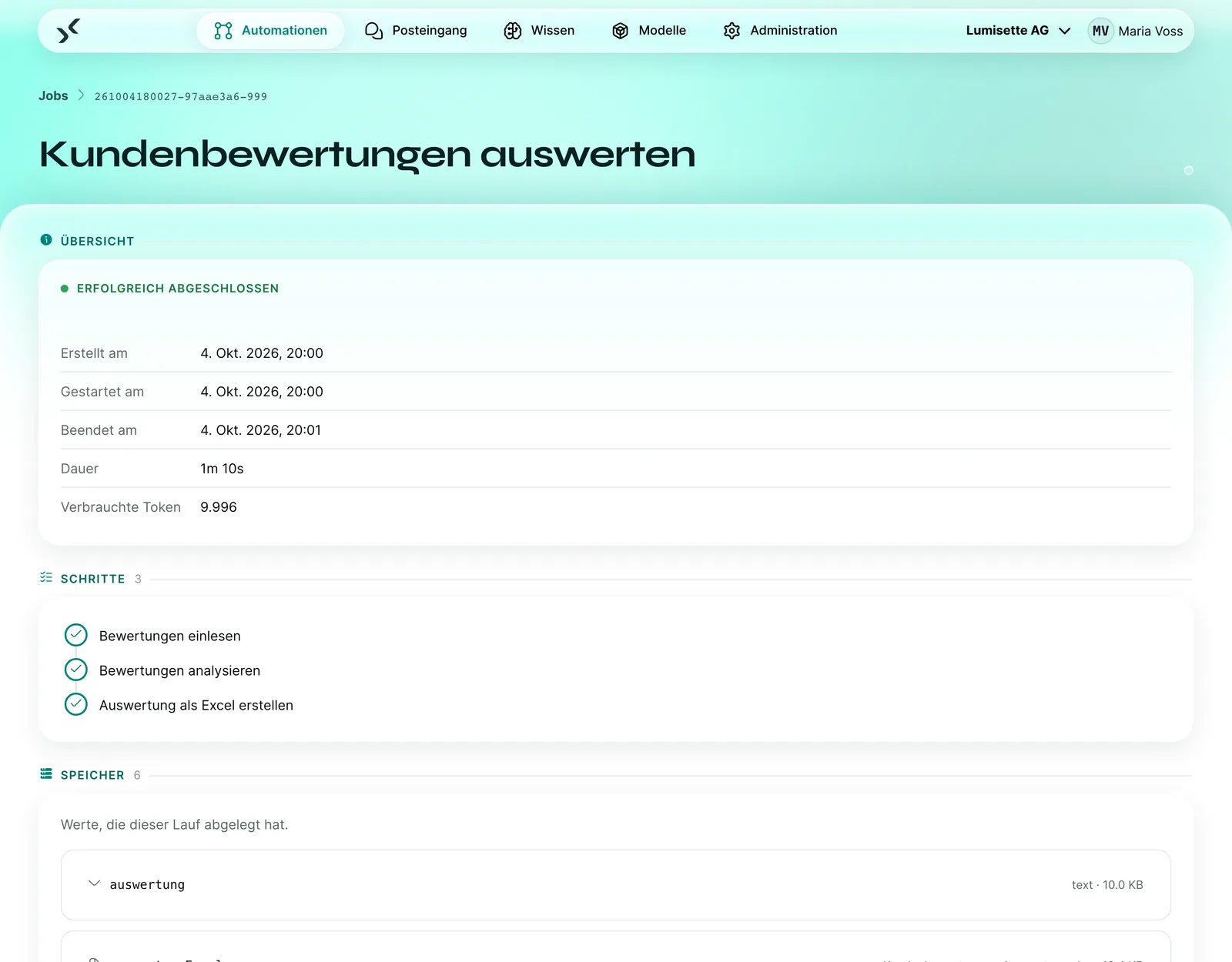This screenshot has height=962, width=1232.
Task: Click the text · 10.0 KB size label
Action: (1107, 885)
